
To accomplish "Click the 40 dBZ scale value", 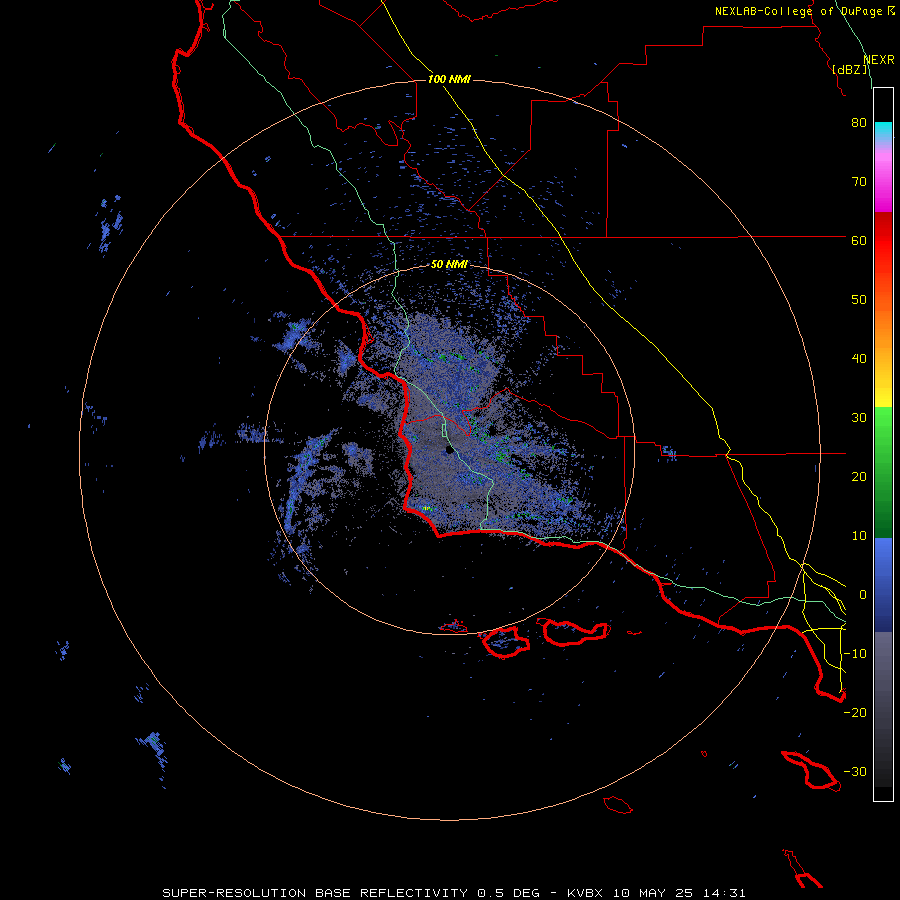I will click(x=859, y=359).
